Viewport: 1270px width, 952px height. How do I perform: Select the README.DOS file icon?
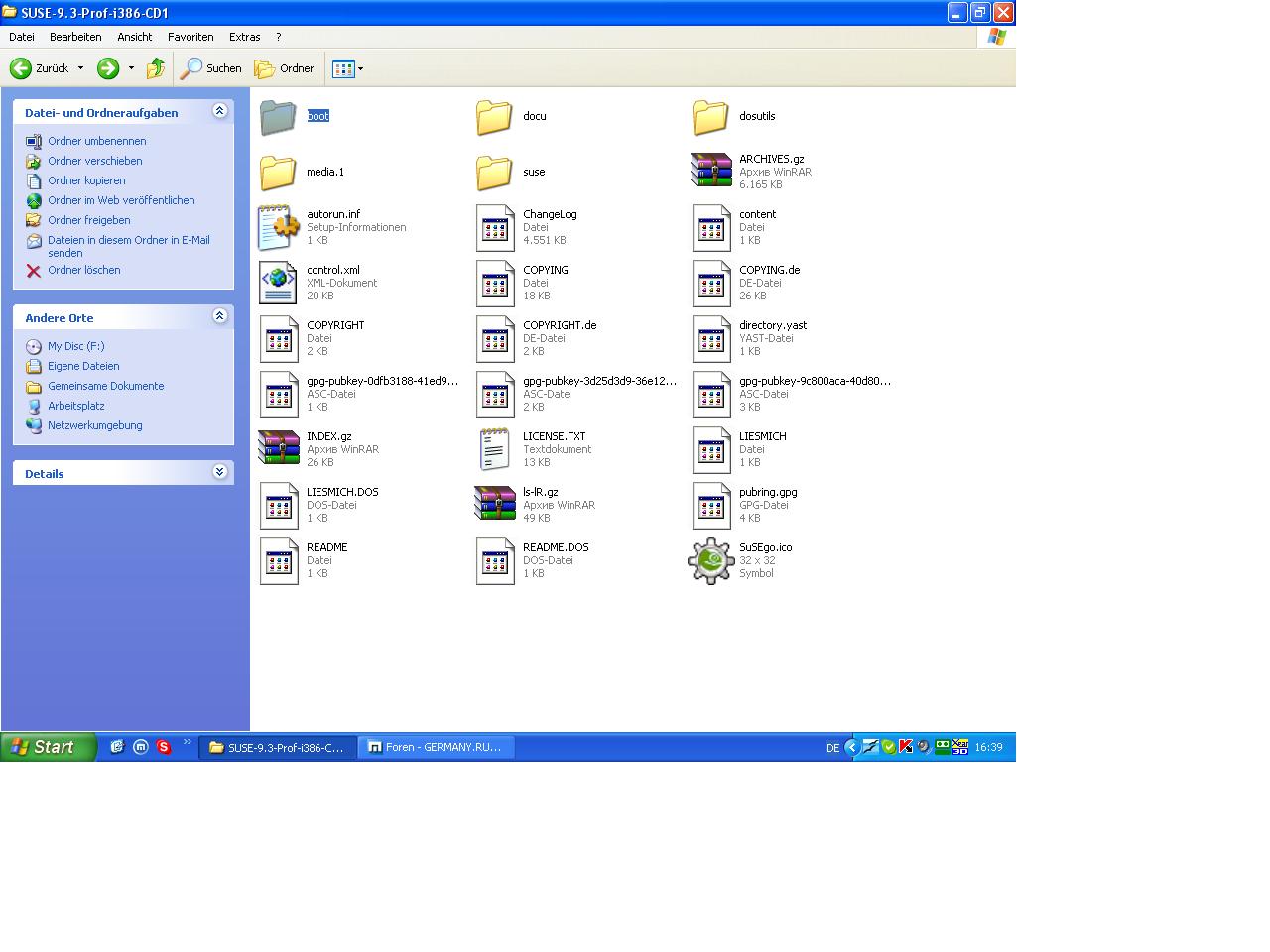pos(495,561)
